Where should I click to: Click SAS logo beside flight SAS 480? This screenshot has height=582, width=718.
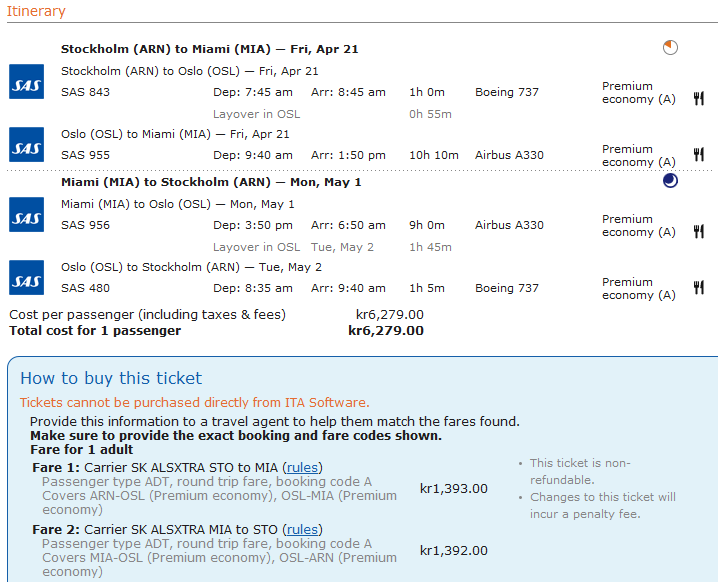pyautogui.click(x=26, y=278)
